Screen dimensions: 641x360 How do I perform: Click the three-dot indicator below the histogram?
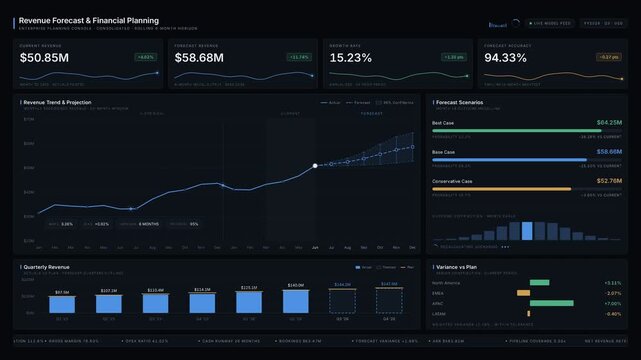[x=505, y=247]
